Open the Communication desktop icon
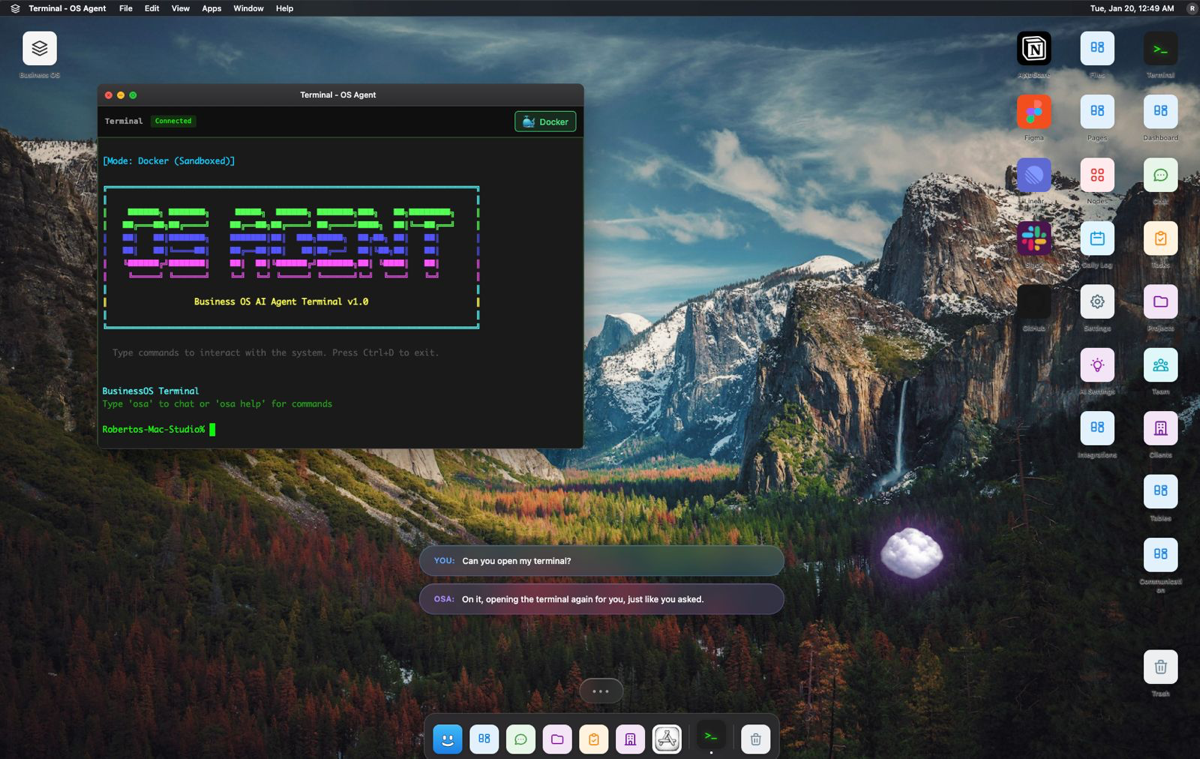The height and width of the screenshot is (759, 1200). [x=1160, y=554]
